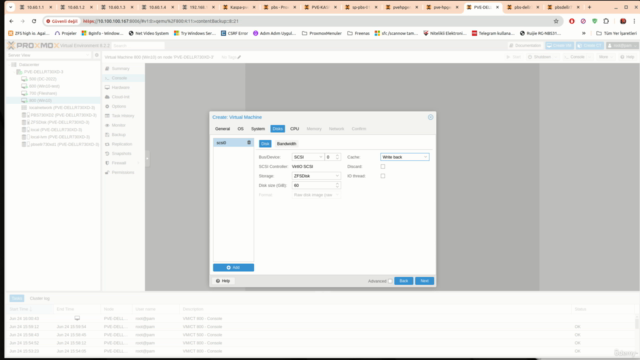This screenshot has height=360, width=640.
Task: Click the Disk size (GiB) field
Action: click(x=313, y=185)
